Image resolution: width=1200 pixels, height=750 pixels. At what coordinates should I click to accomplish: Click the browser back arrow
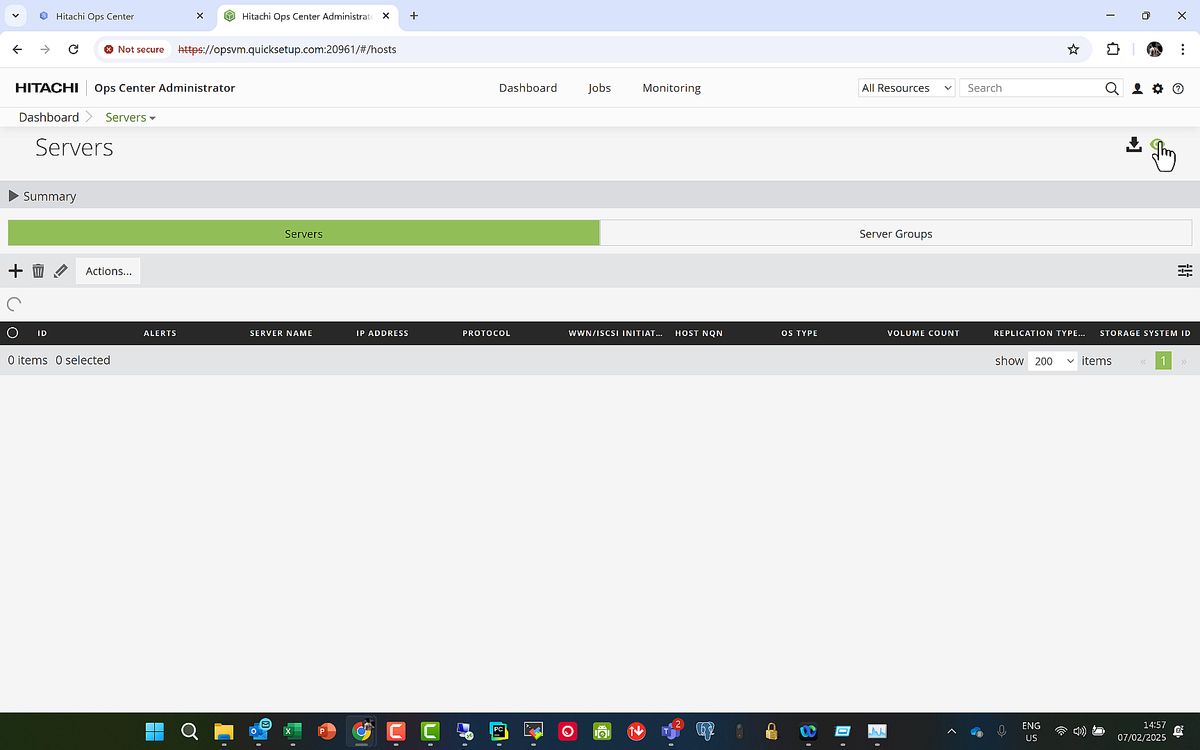17,49
